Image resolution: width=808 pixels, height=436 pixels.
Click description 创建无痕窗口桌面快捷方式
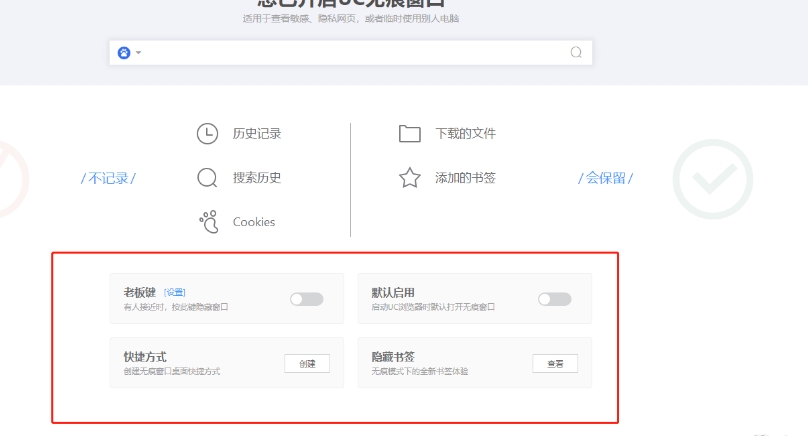coord(172,371)
